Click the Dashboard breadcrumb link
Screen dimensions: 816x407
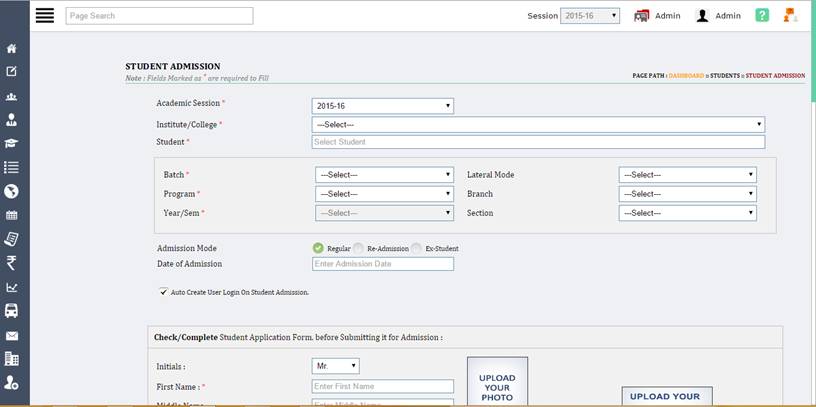click(686, 76)
